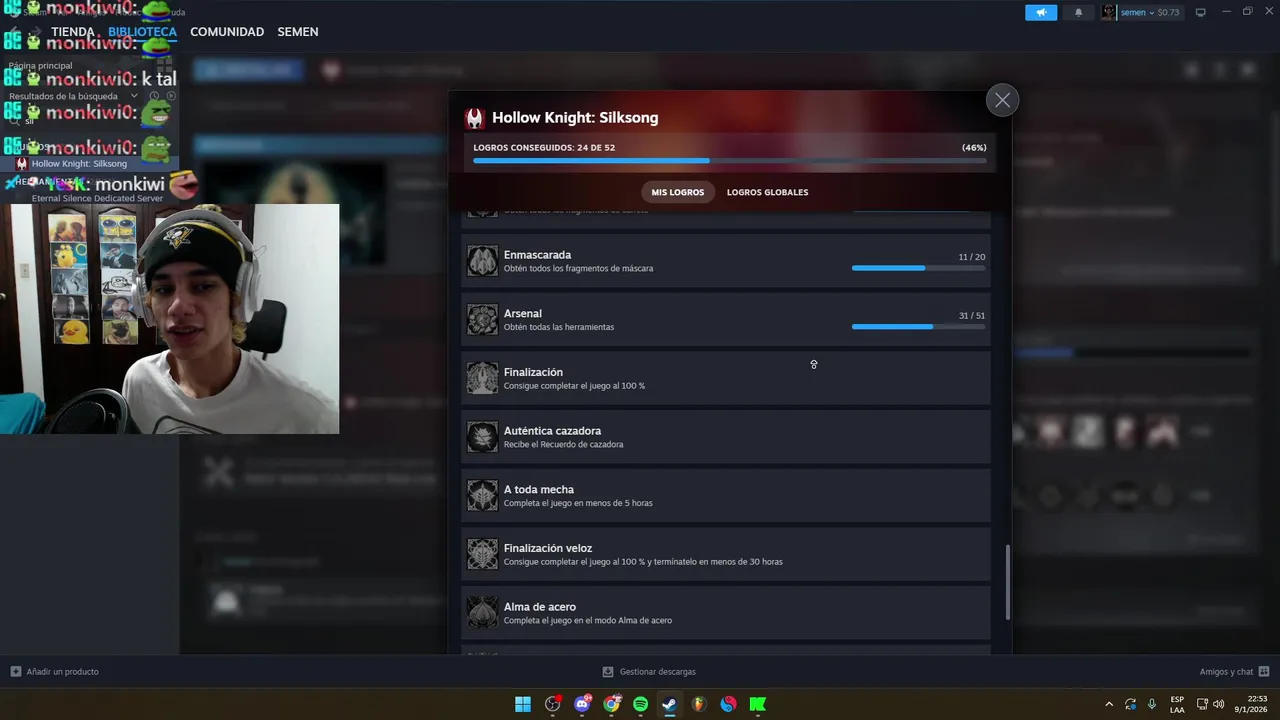Click the '(46%)' percentage text
Screen dimensions: 1280x720
974,147
